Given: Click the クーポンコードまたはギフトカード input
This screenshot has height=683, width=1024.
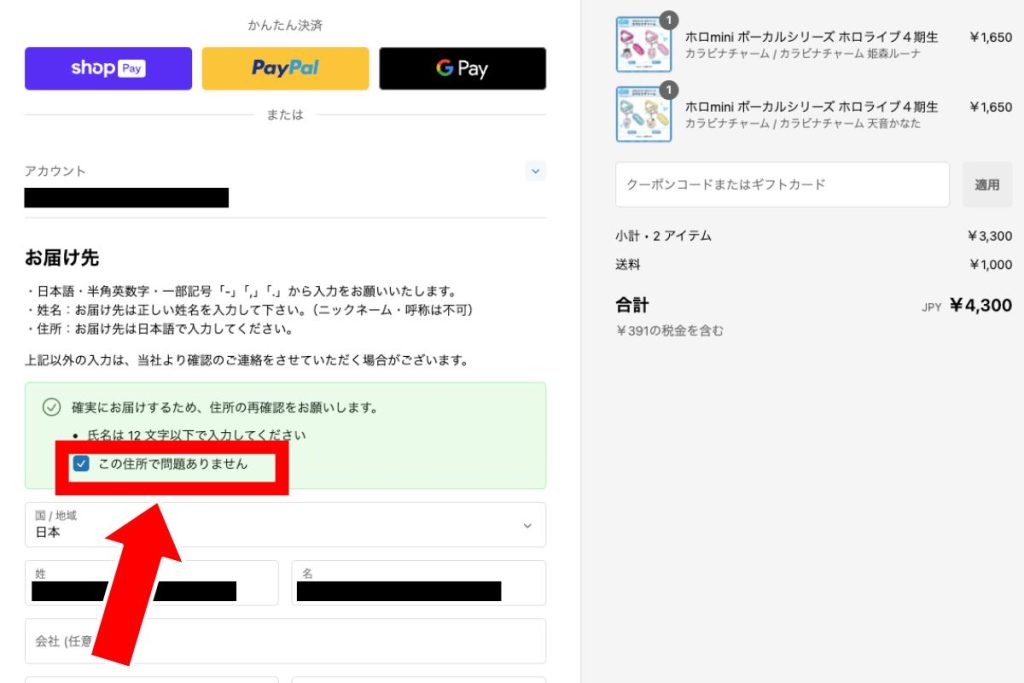Looking at the screenshot, I should [782, 185].
